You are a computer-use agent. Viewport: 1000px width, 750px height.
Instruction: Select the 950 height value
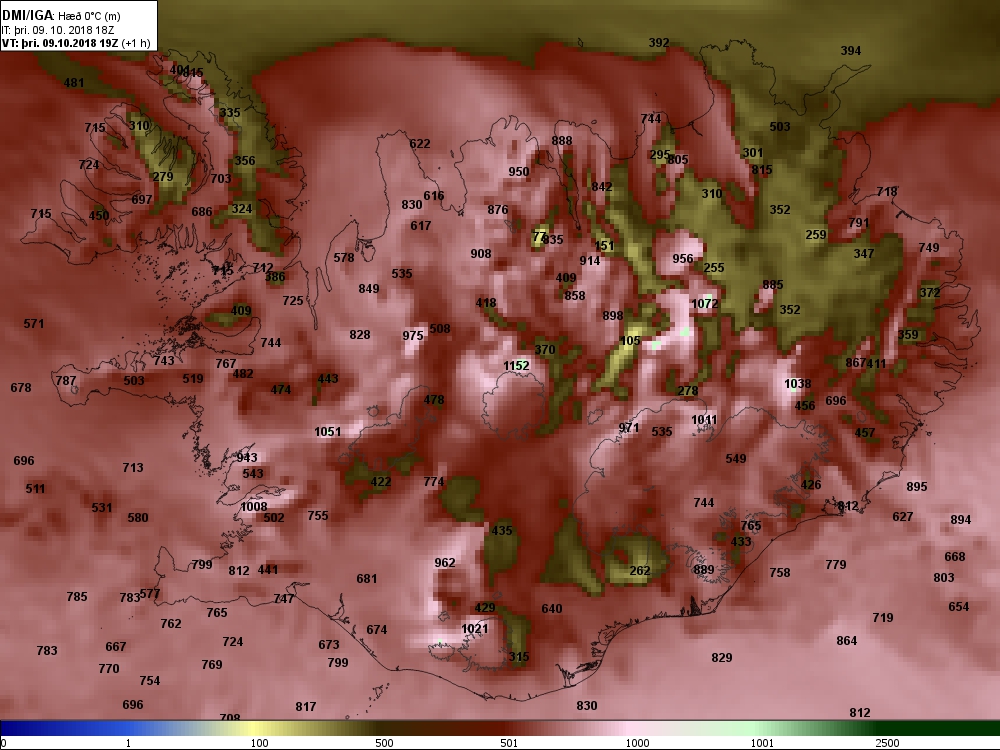pyautogui.click(x=518, y=172)
